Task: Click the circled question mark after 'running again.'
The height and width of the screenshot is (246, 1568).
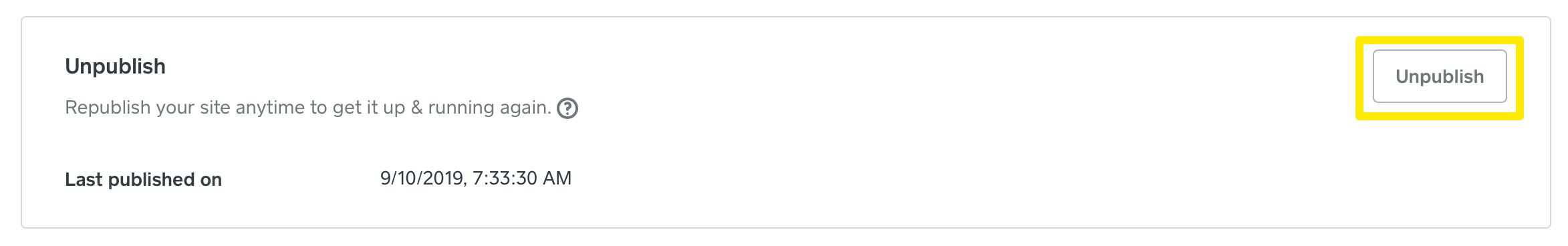Action: click(567, 108)
